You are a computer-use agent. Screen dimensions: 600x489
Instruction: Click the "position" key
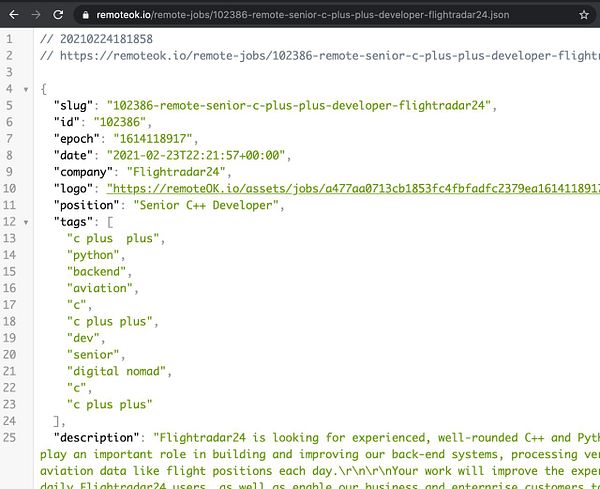86,205
